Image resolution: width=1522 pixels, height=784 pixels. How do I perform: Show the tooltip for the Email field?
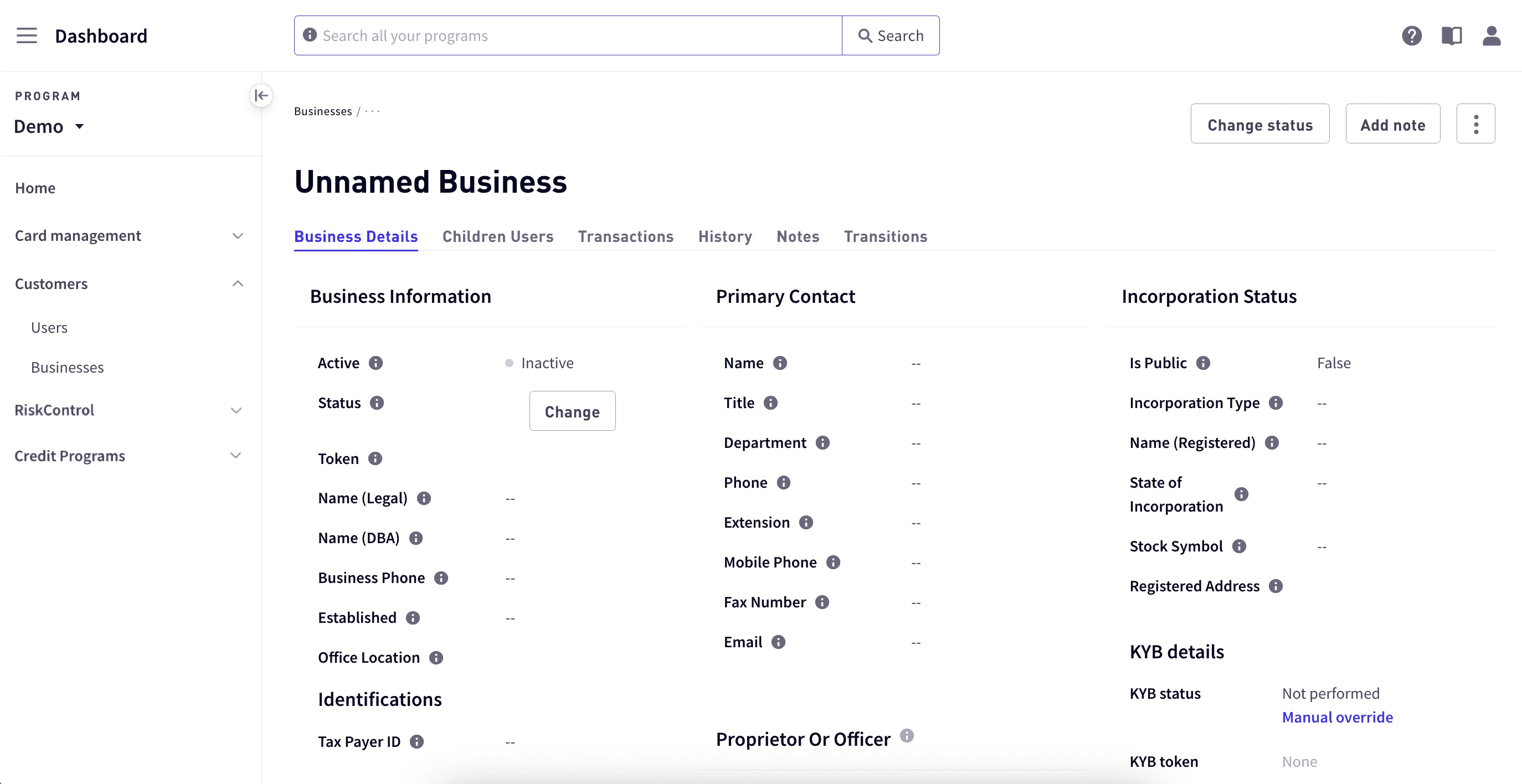click(779, 642)
